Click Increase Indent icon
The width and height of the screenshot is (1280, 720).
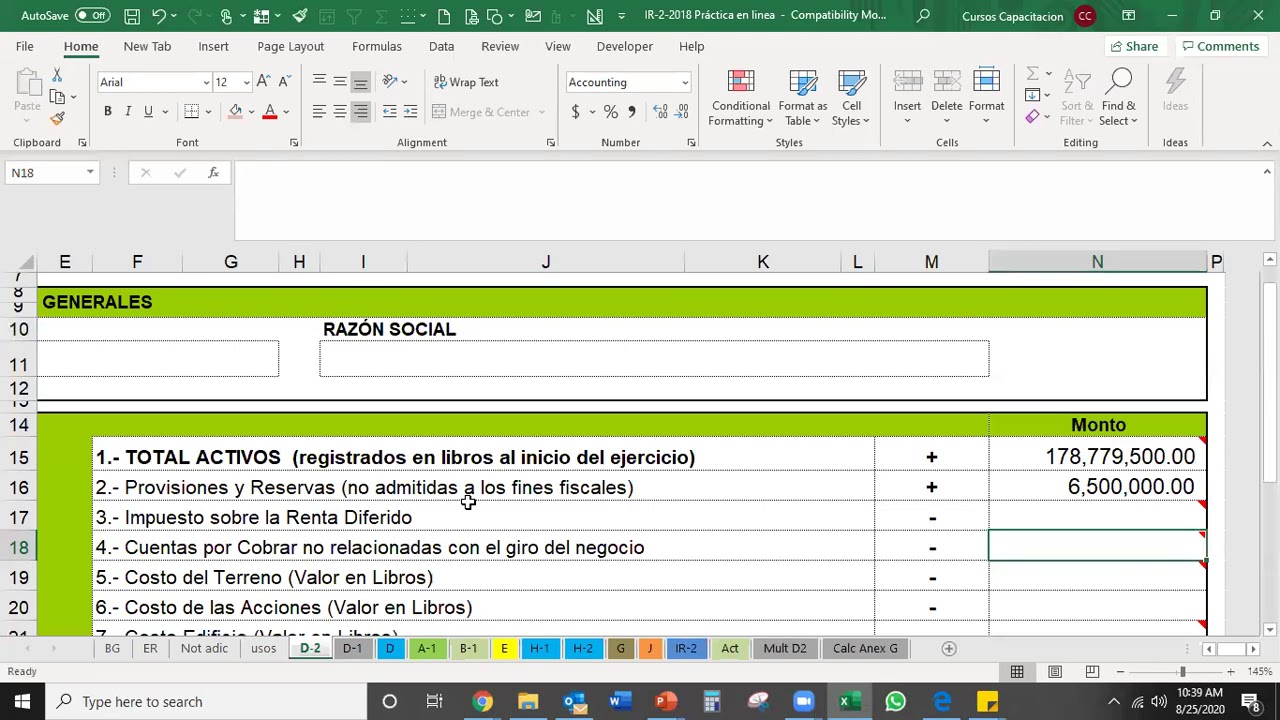click(x=411, y=112)
